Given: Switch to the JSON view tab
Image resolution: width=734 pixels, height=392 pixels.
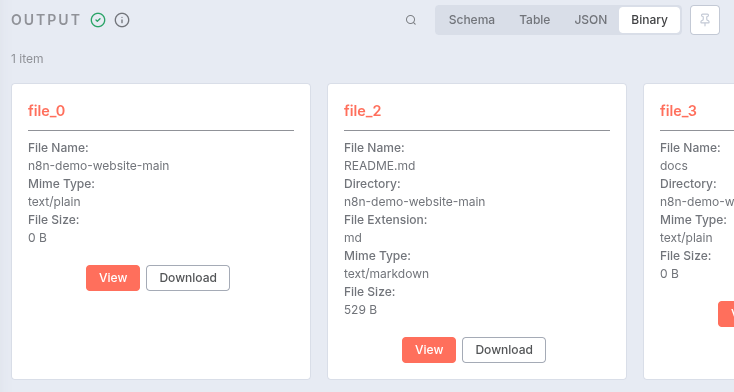Looking at the screenshot, I should coord(590,20).
